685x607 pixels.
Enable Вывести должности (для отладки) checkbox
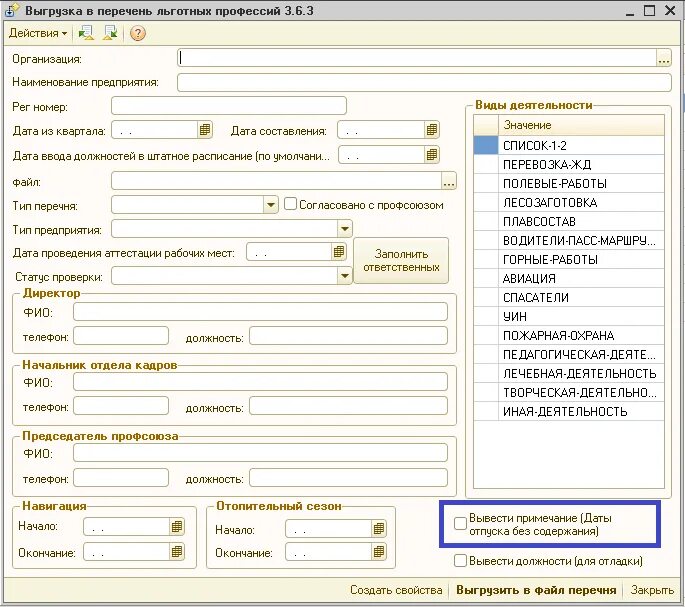pos(460,561)
